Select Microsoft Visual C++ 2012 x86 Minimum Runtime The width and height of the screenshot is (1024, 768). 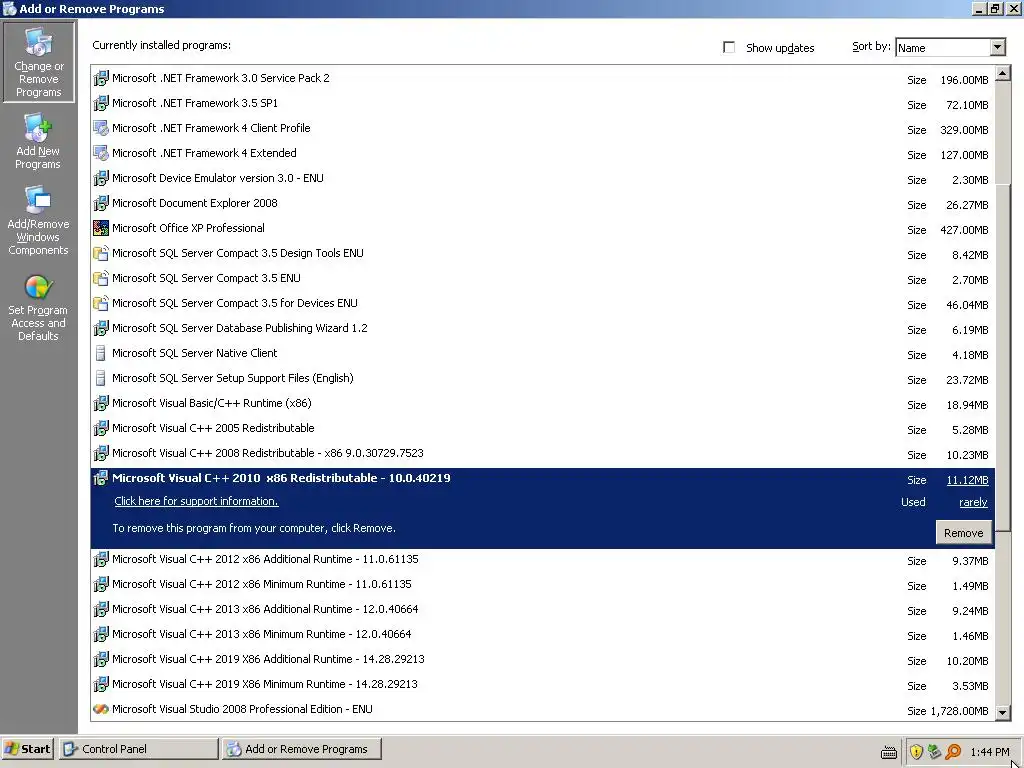click(261, 584)
